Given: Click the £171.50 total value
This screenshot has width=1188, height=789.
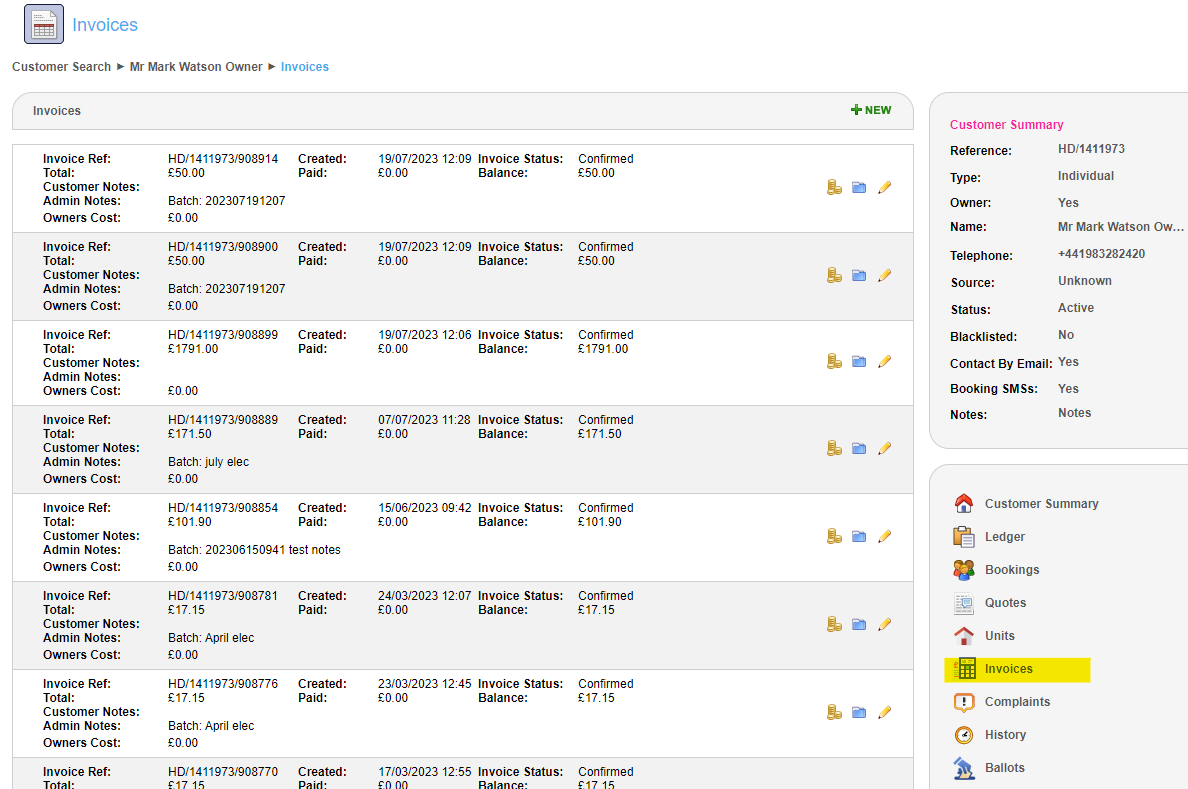Looking at the screenshot, I should click(x=189, y=434).
